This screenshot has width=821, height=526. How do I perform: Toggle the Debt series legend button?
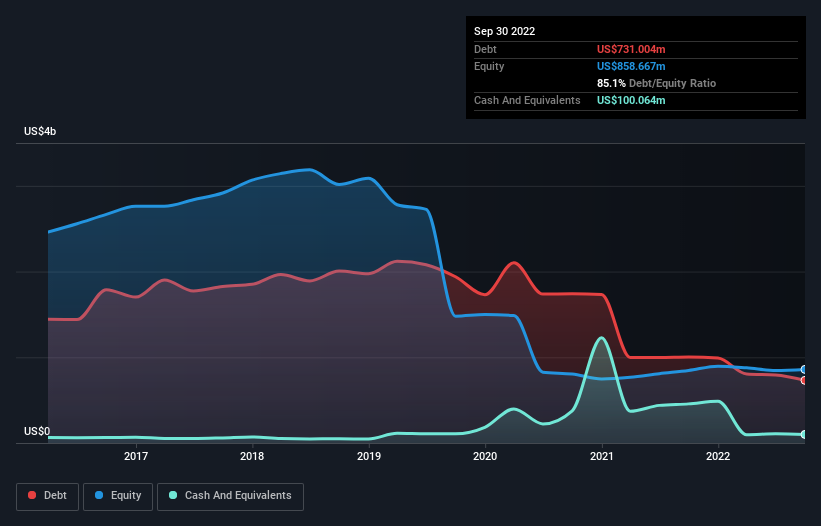[x=48, y=496]
